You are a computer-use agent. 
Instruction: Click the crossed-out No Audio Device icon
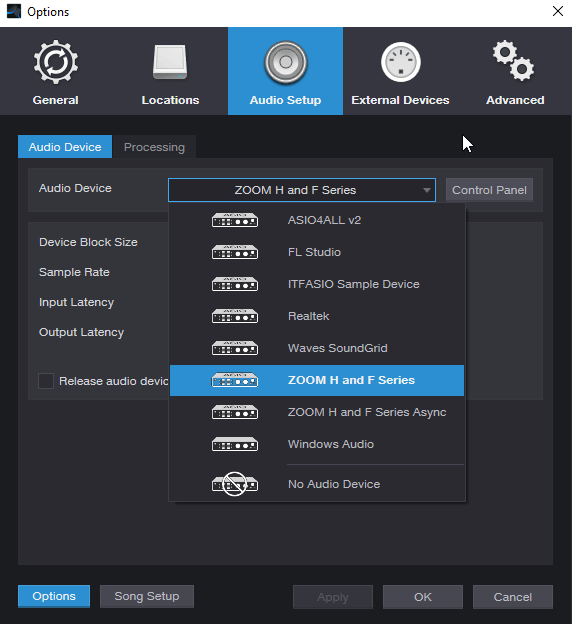(x=235, y=484)
